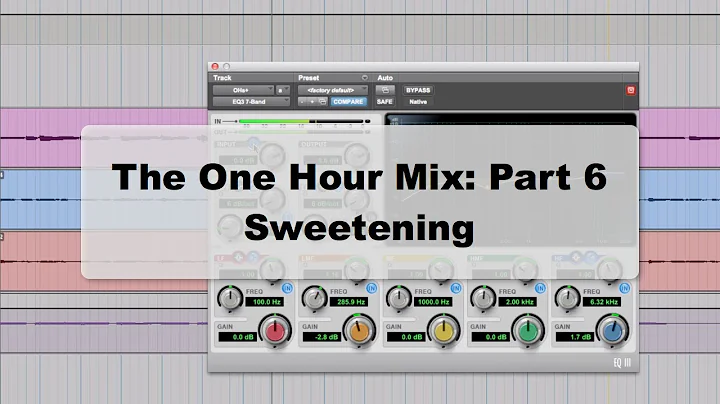Enable automation SAFE mode
The image size is (720, 404).
coord(385,101)
